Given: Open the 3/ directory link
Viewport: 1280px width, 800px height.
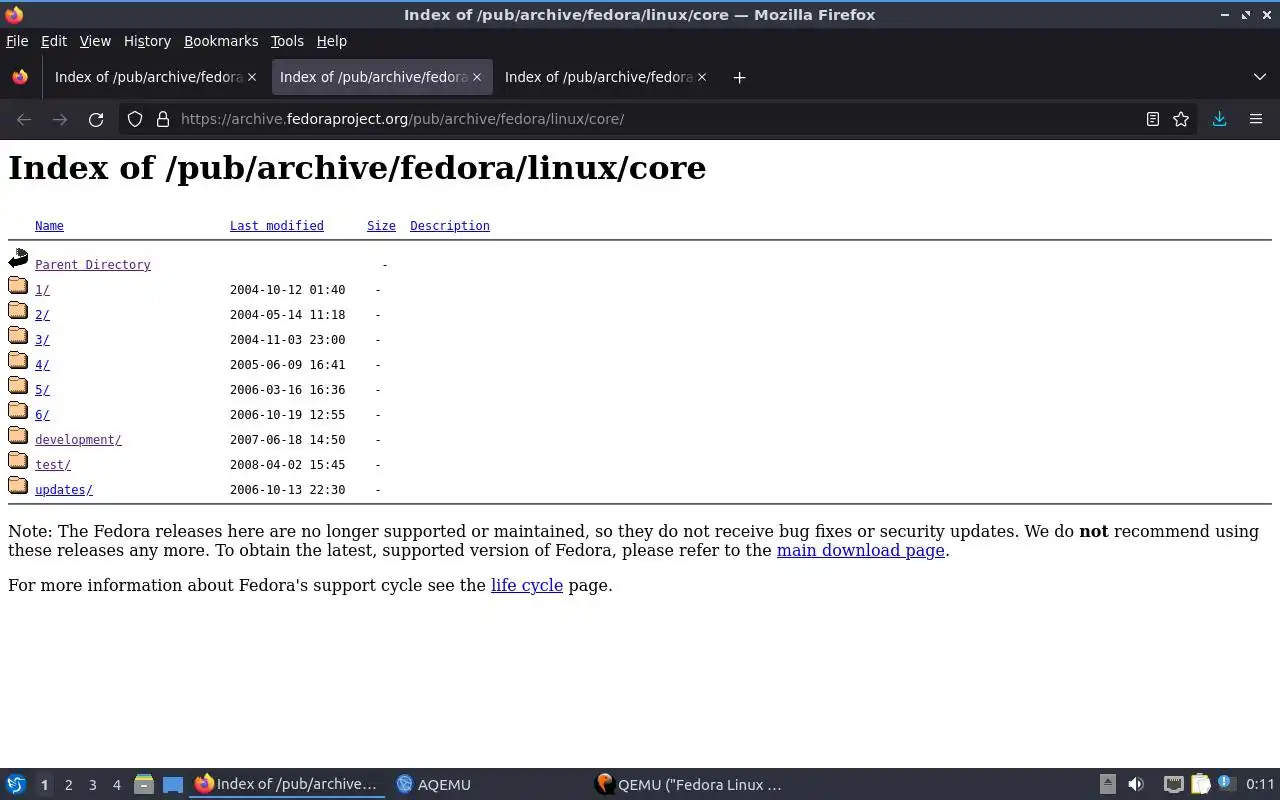Looking at the screenshot, I should tap(42, 340).
